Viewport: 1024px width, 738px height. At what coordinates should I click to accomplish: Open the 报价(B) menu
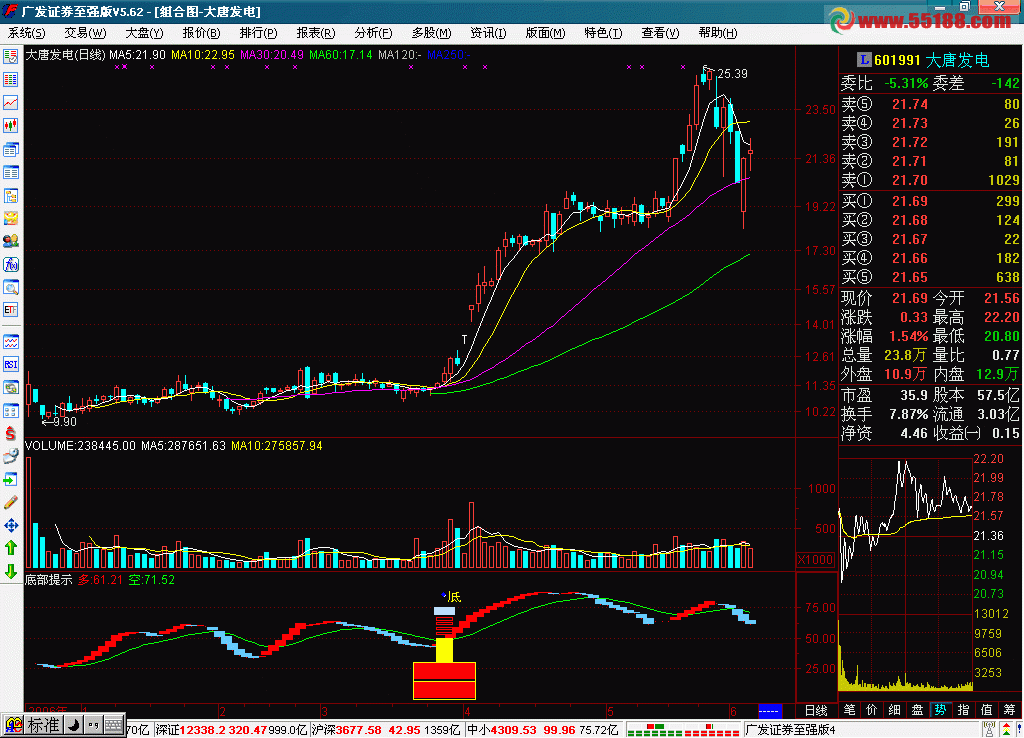[201, 33]
